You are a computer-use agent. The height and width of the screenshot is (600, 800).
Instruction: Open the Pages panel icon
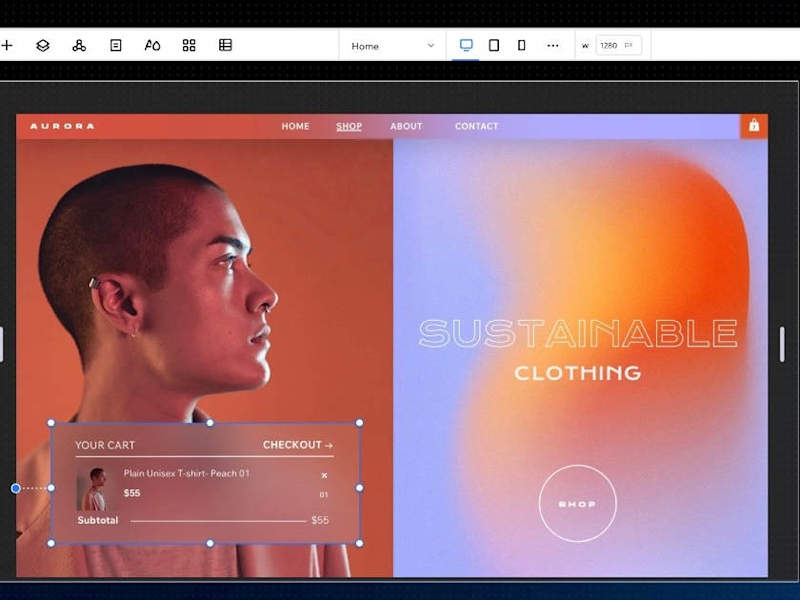(x=116, y=45)
